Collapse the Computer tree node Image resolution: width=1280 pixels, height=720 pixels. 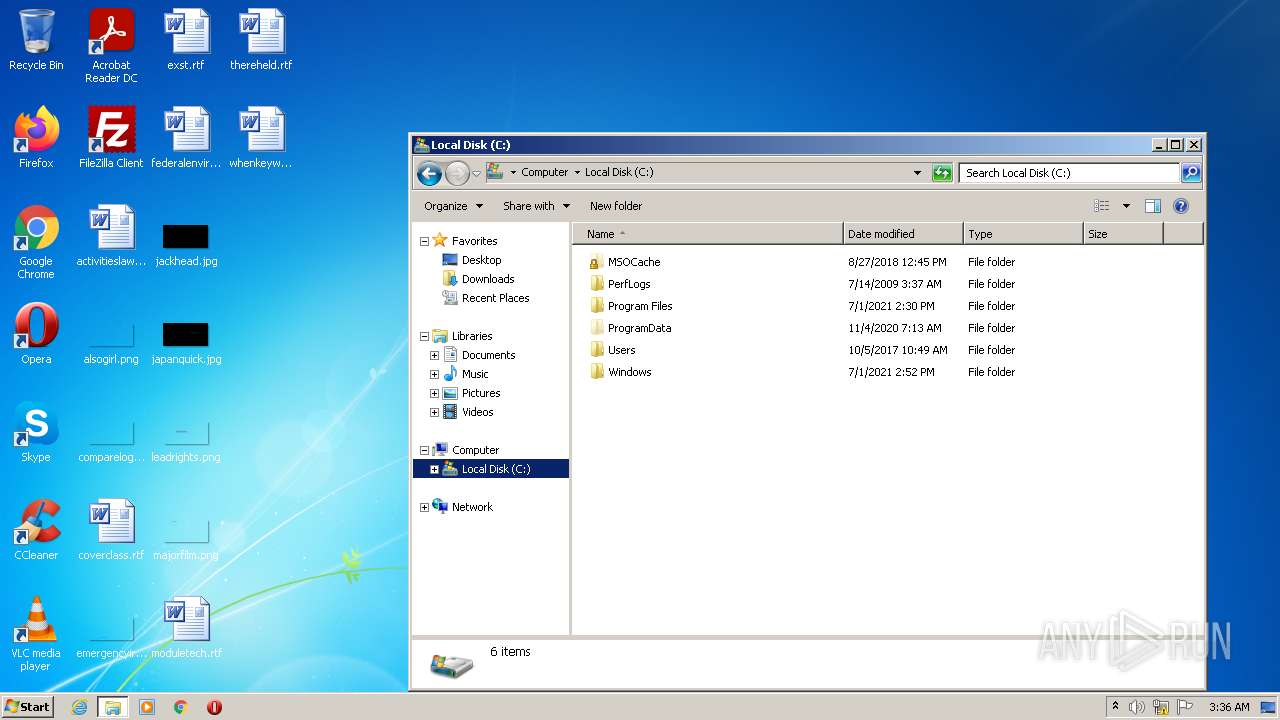424,450
